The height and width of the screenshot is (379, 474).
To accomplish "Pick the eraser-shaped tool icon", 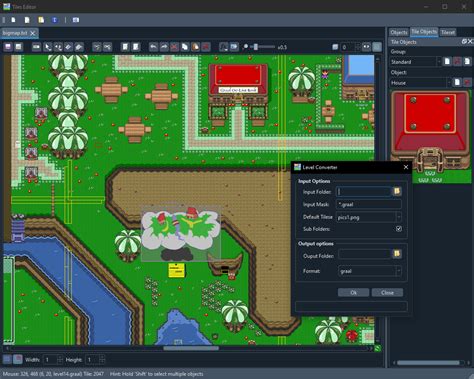I will click(x=68, y=47).
